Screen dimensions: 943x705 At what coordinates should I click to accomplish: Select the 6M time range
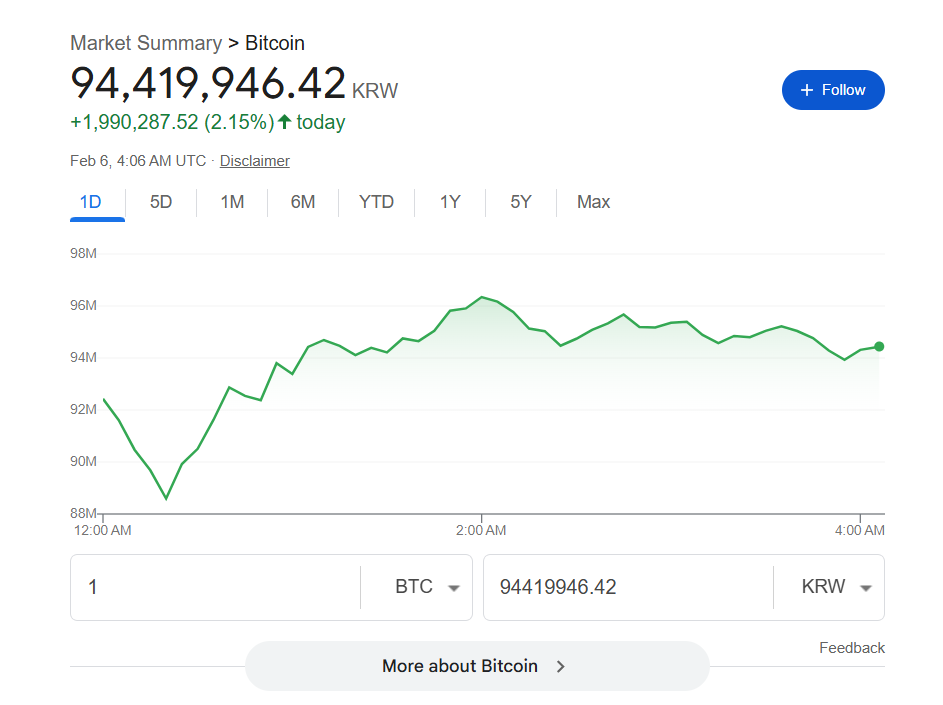[x=303, y=202]
